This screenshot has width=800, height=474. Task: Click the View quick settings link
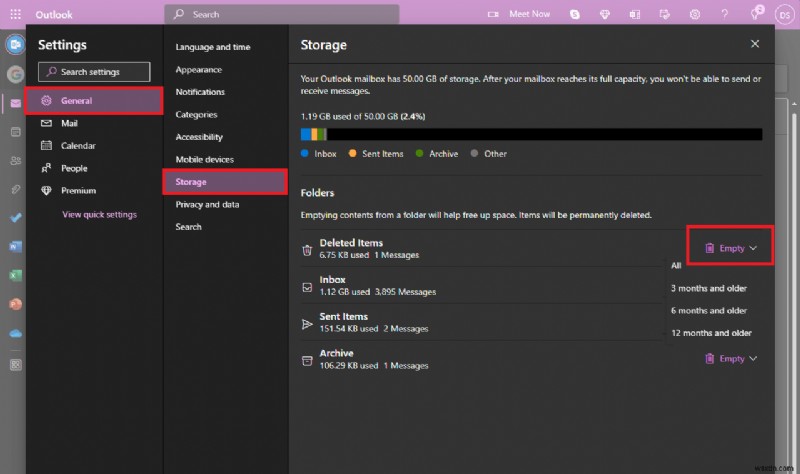[99, 214]
